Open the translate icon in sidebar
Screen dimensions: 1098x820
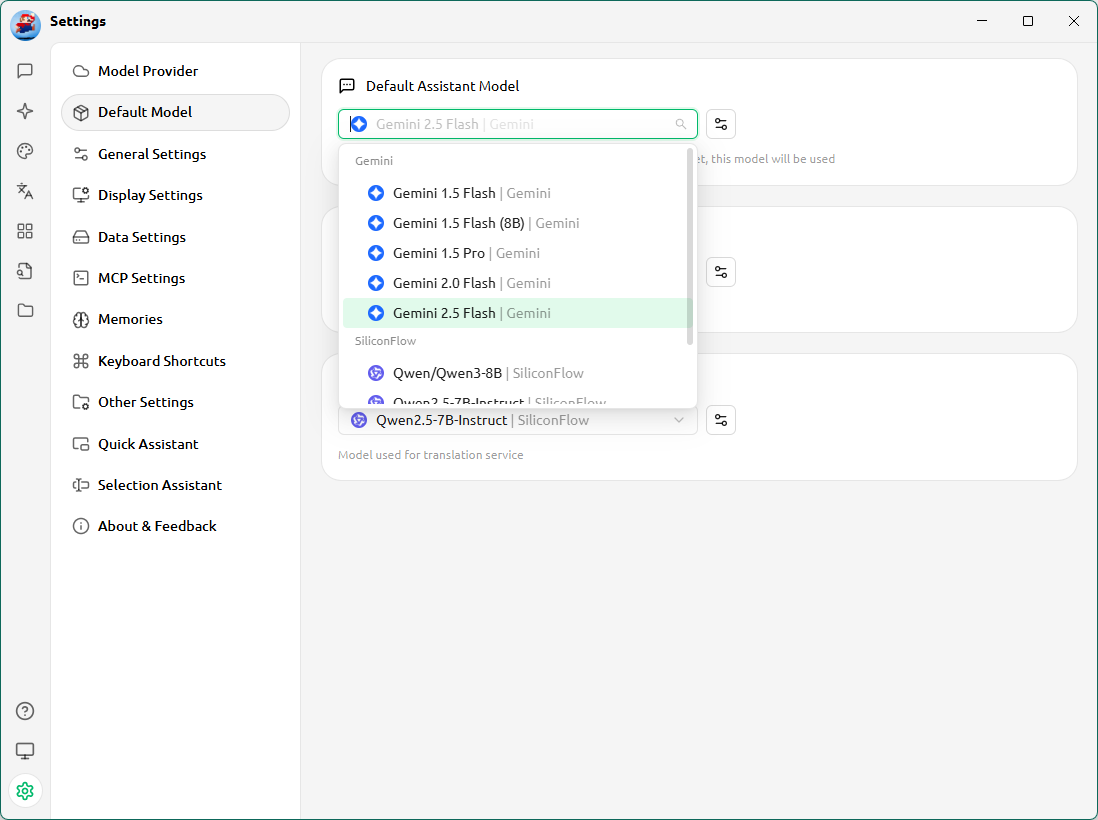point(25,191)
